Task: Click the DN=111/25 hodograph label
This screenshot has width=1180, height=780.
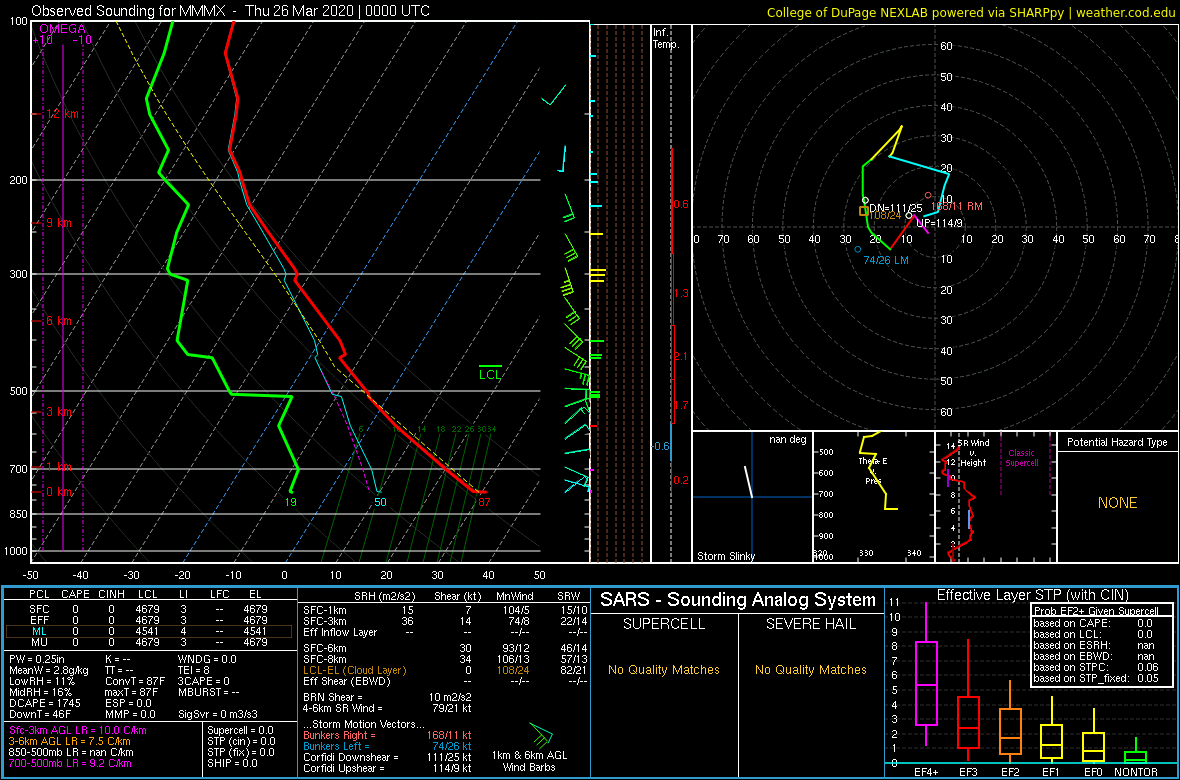Action: coord(896,208)
